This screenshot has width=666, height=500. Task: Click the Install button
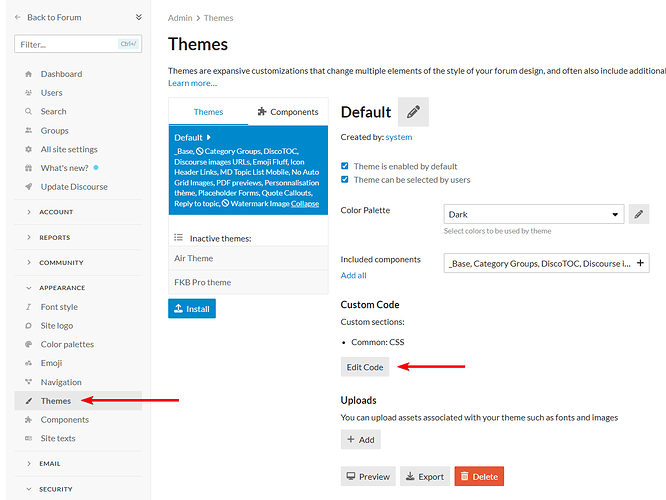coord(192,308)
